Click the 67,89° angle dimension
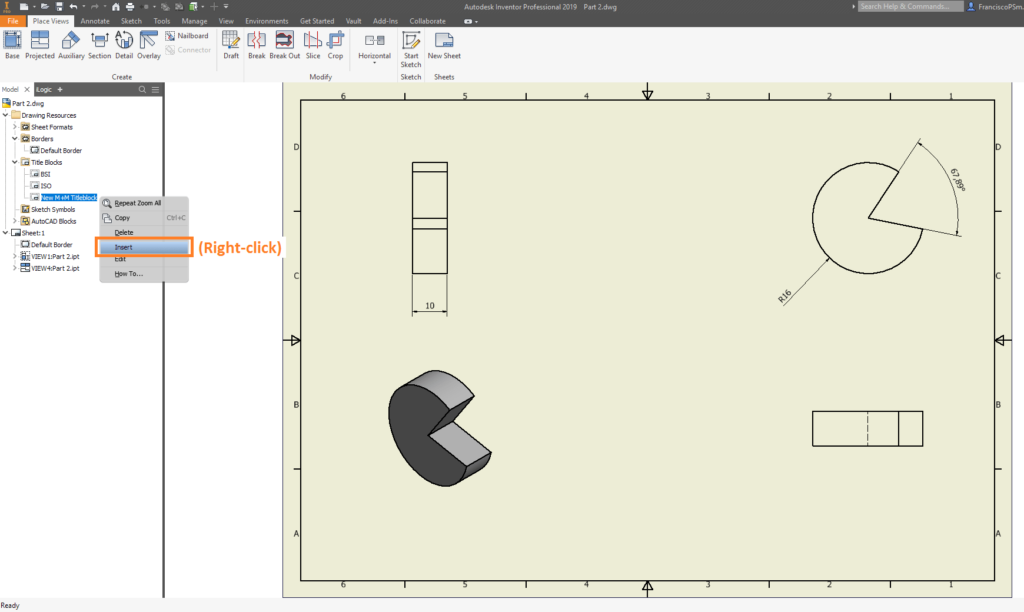The image size is (1024, 612). click(957, 180)
